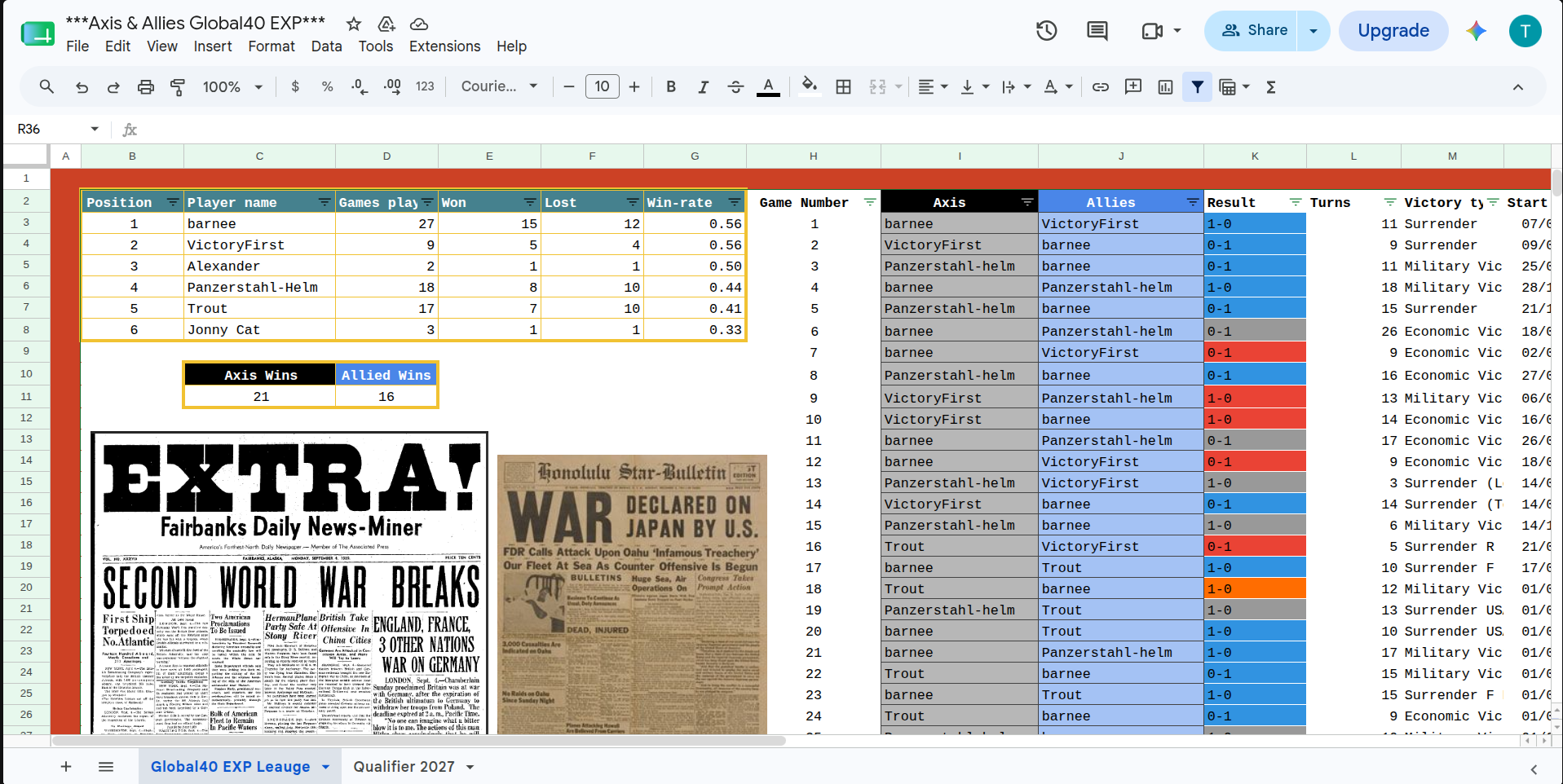
Task: Toggle Strikethrough formatting
Action: (x=735, y=86)
